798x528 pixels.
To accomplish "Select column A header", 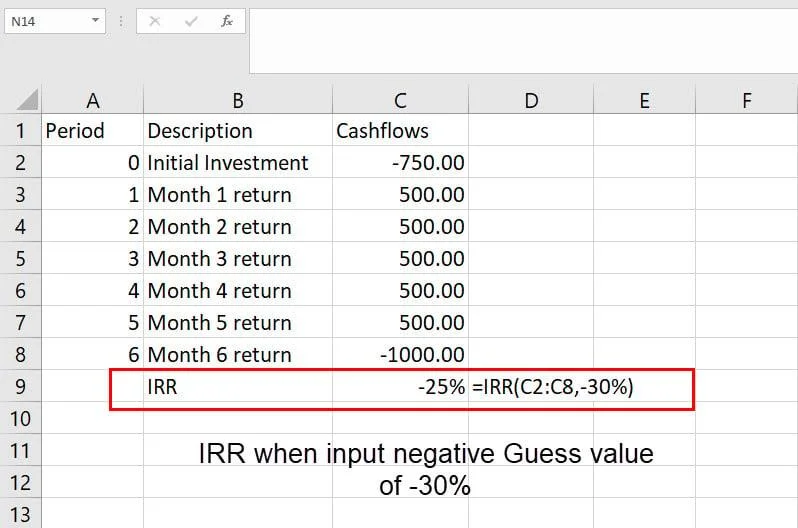I will tap(93, 100).
